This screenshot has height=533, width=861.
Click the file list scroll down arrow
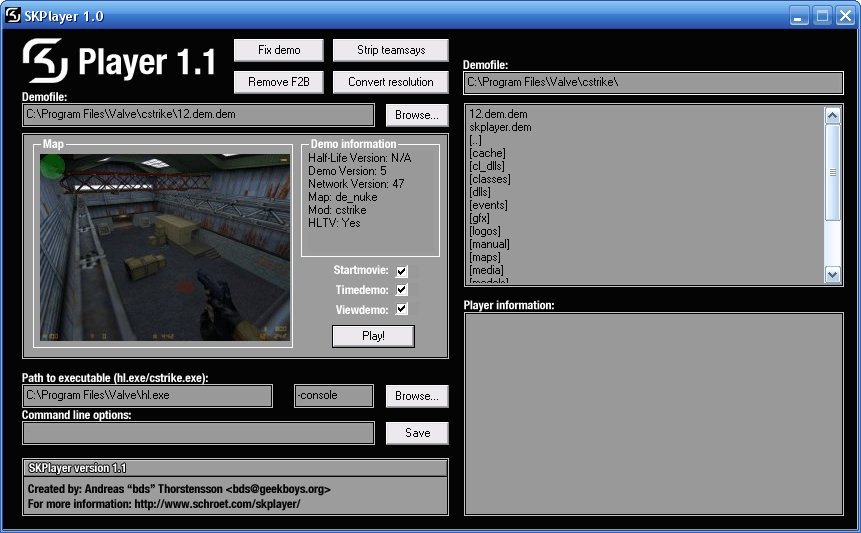pos(832,274)
